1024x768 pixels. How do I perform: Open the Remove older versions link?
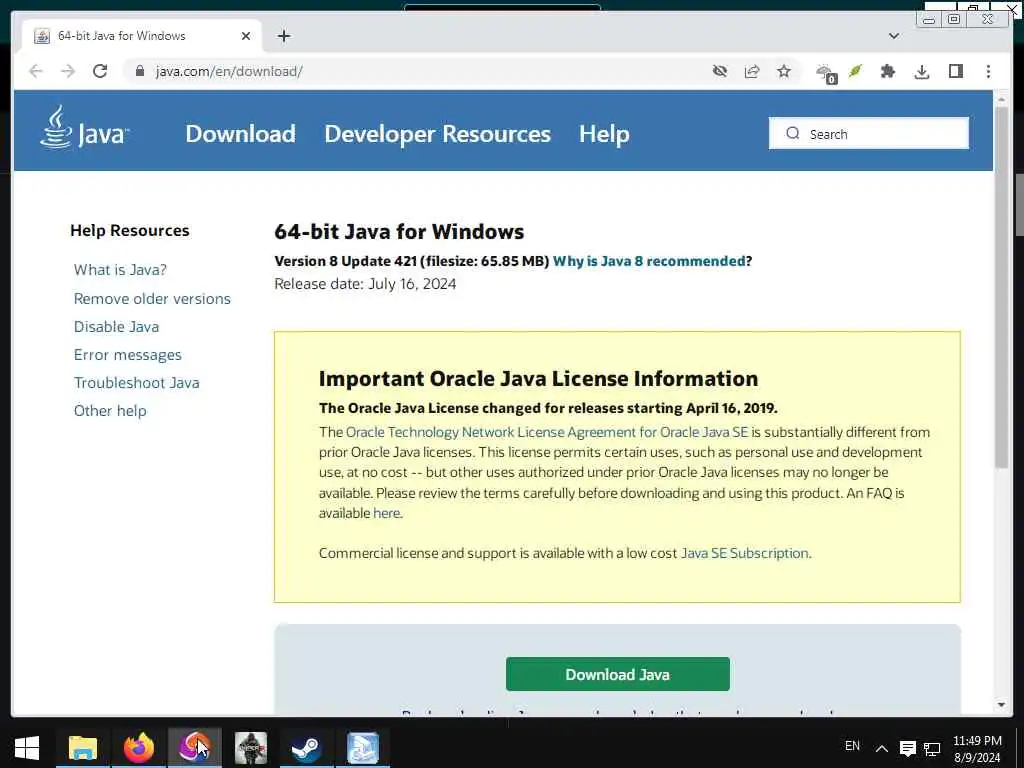[152, 298]
